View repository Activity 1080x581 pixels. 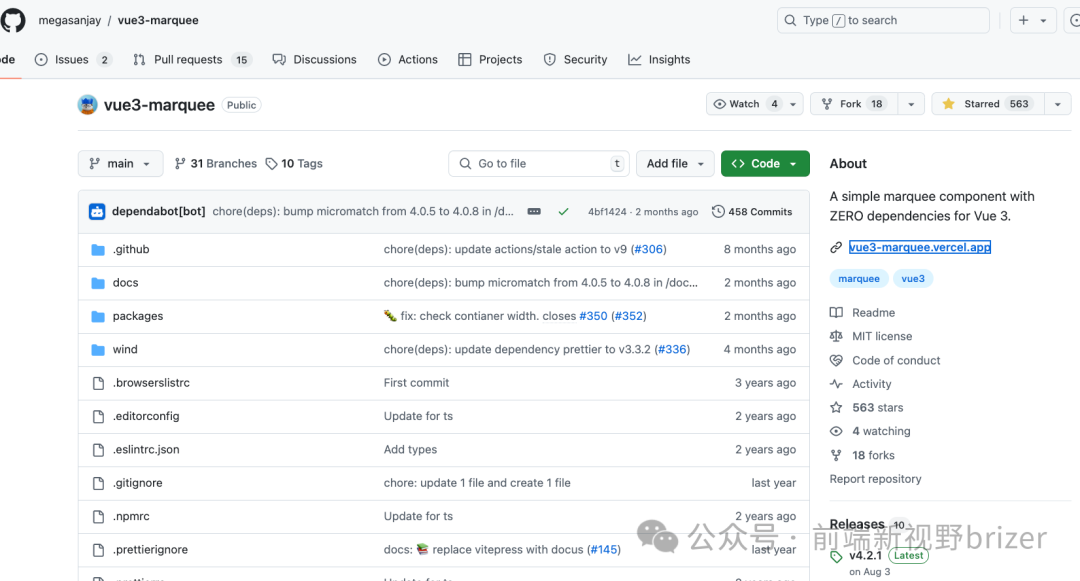[861, 384]
